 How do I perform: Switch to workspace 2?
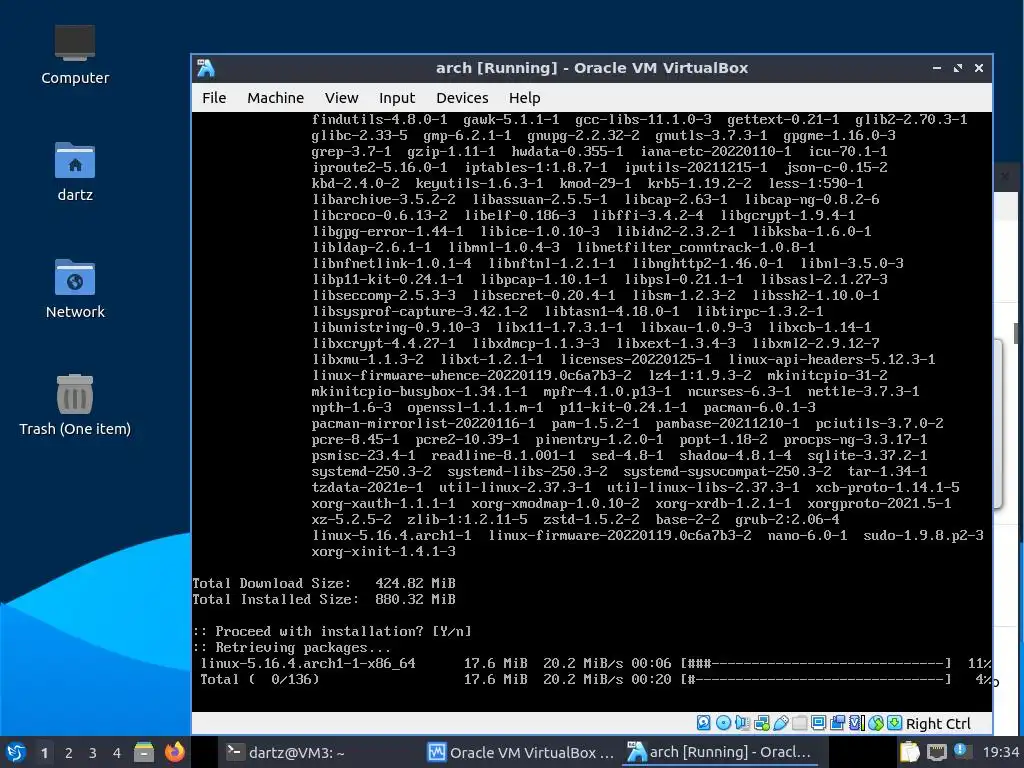point(69,753)
